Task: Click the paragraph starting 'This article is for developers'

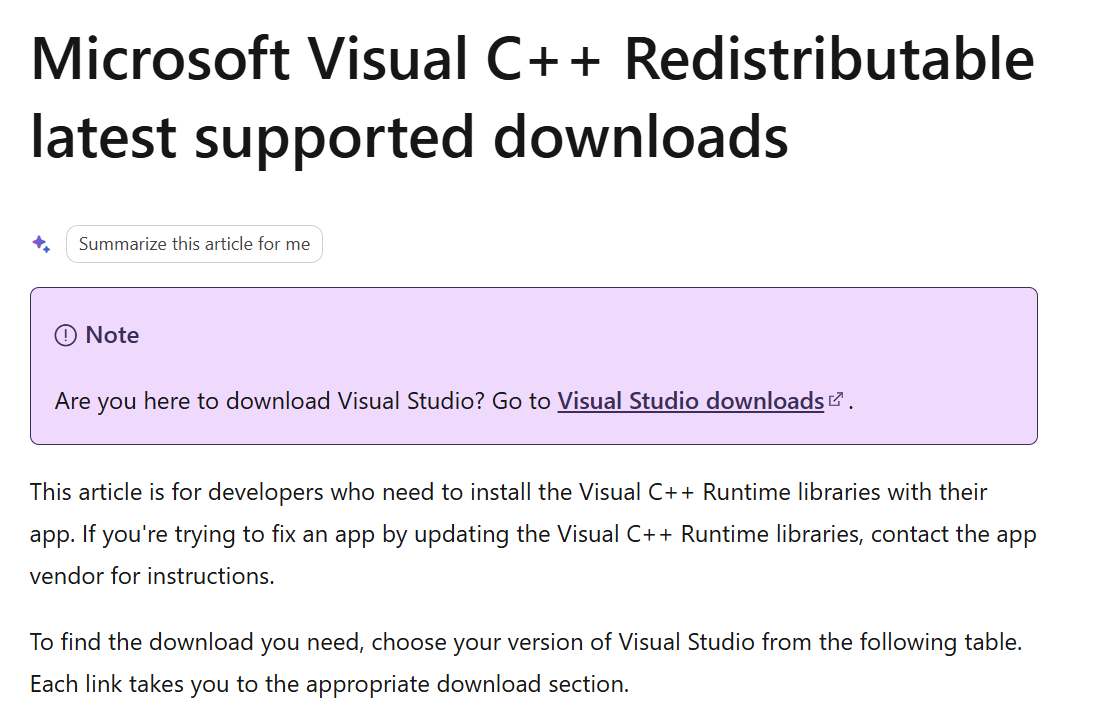Action: click(533, 534)
